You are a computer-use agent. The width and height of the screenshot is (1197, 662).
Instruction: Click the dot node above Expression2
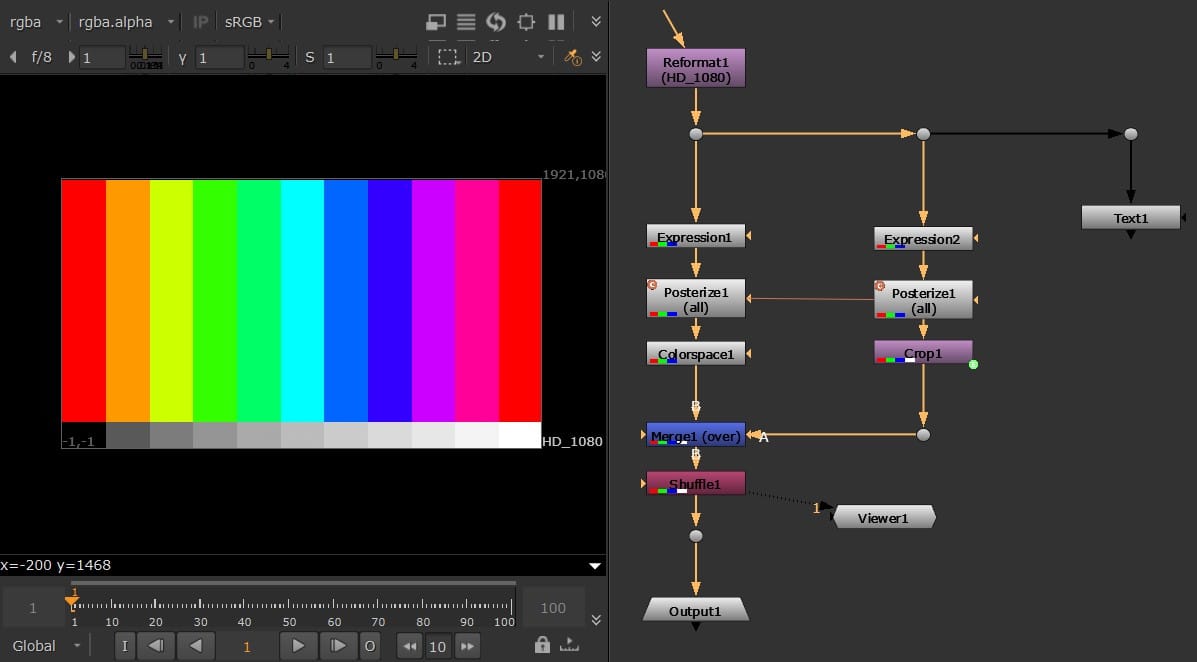pos(923,134)
